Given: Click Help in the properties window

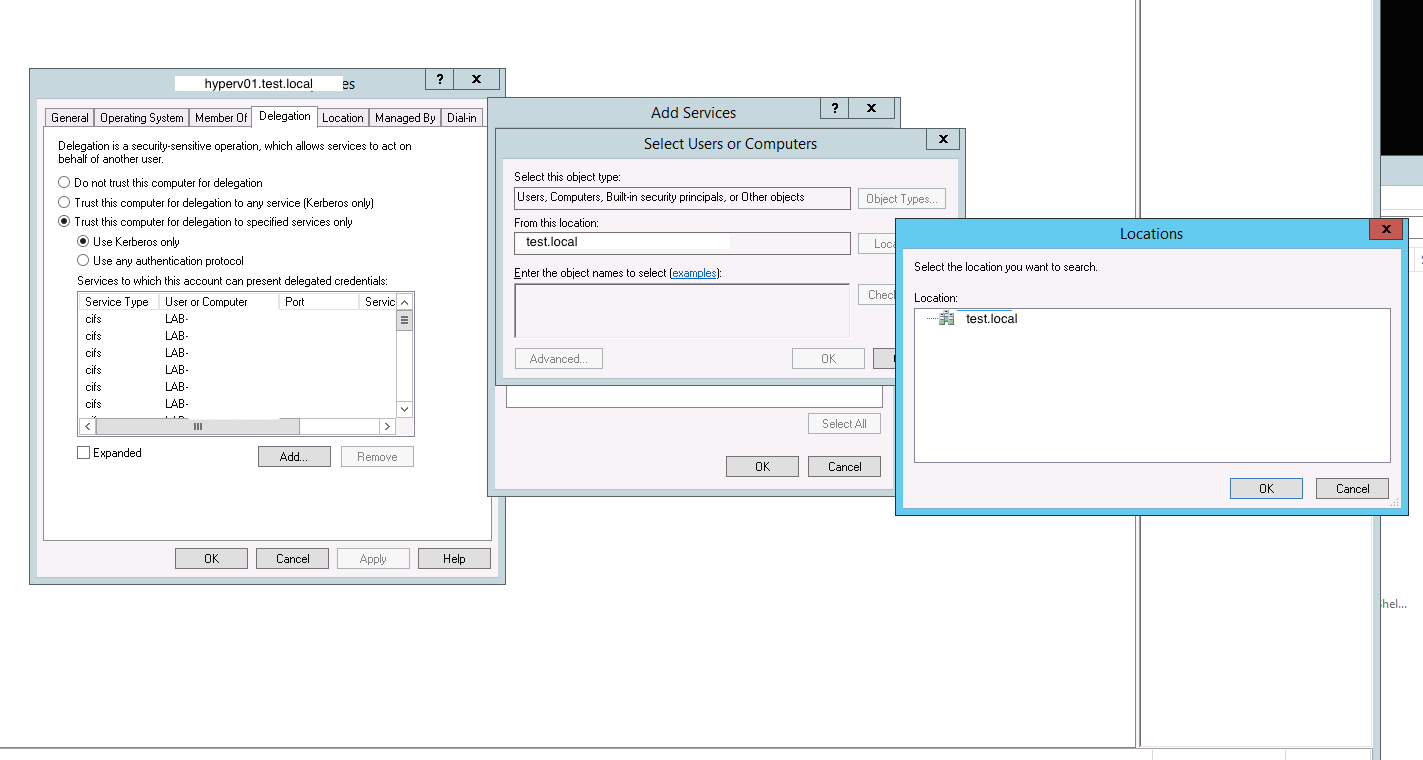Looking at the screenshot, I should (x=454, y=559).
